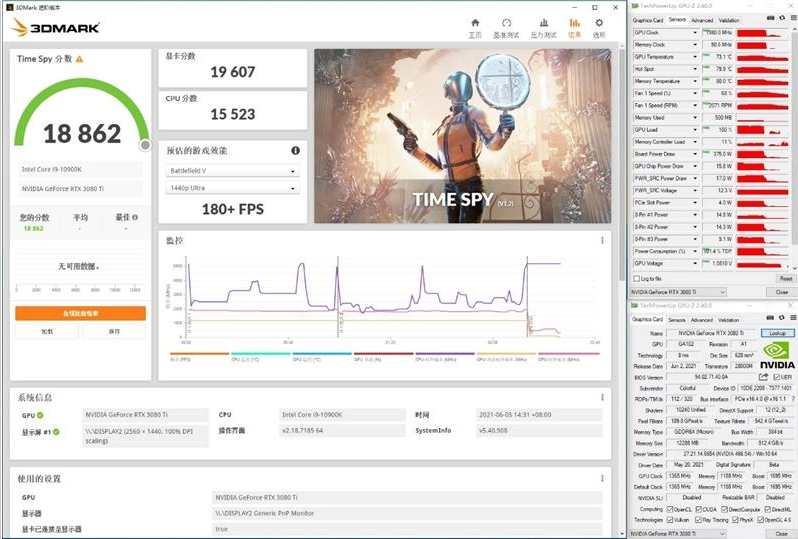Open the 基准测试 benchmarks icon
798x539 pixels.
pos(507,26)
